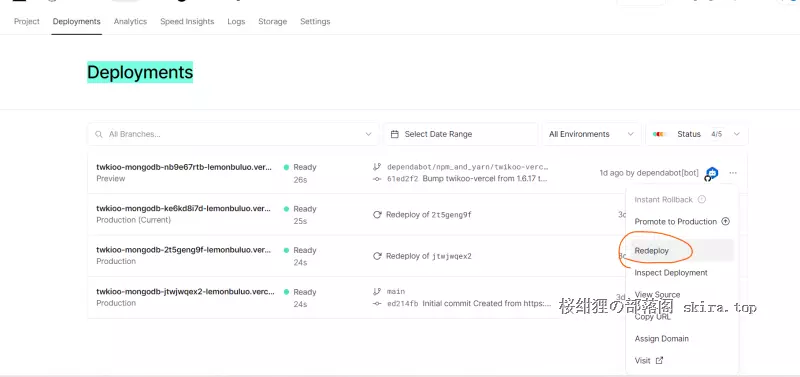Click the 25s build duration
Image resolution: width=800 pixels, height=377 pixels.
click(x=301, y=221)
